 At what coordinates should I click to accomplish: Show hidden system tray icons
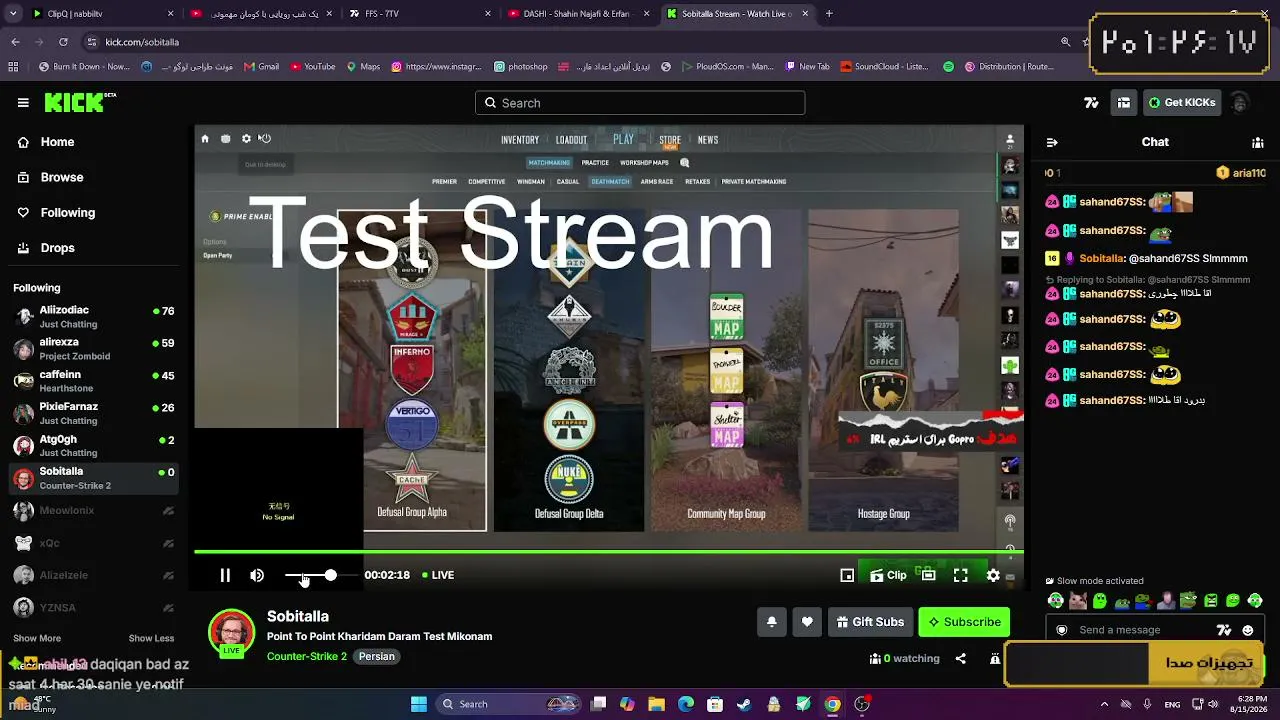point(1104,704)
